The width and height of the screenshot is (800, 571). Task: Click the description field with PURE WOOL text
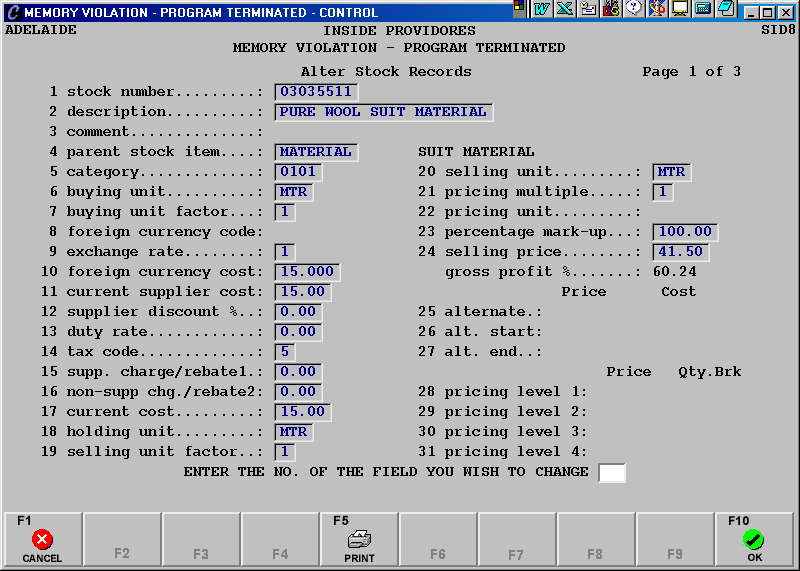[x=384, y=112]
